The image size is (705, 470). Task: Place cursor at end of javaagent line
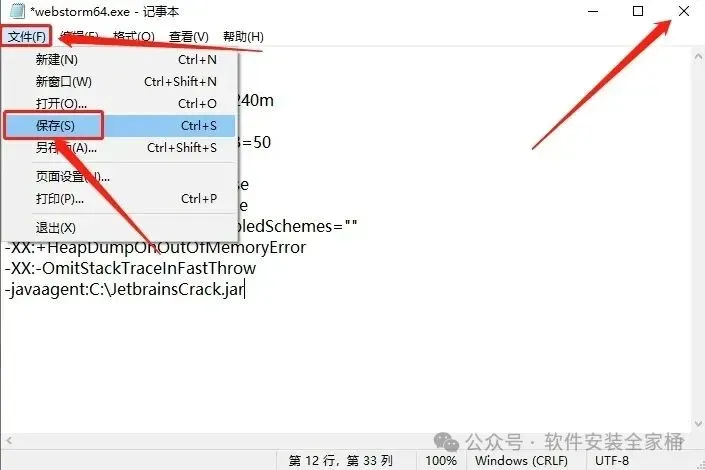[244, 289]
